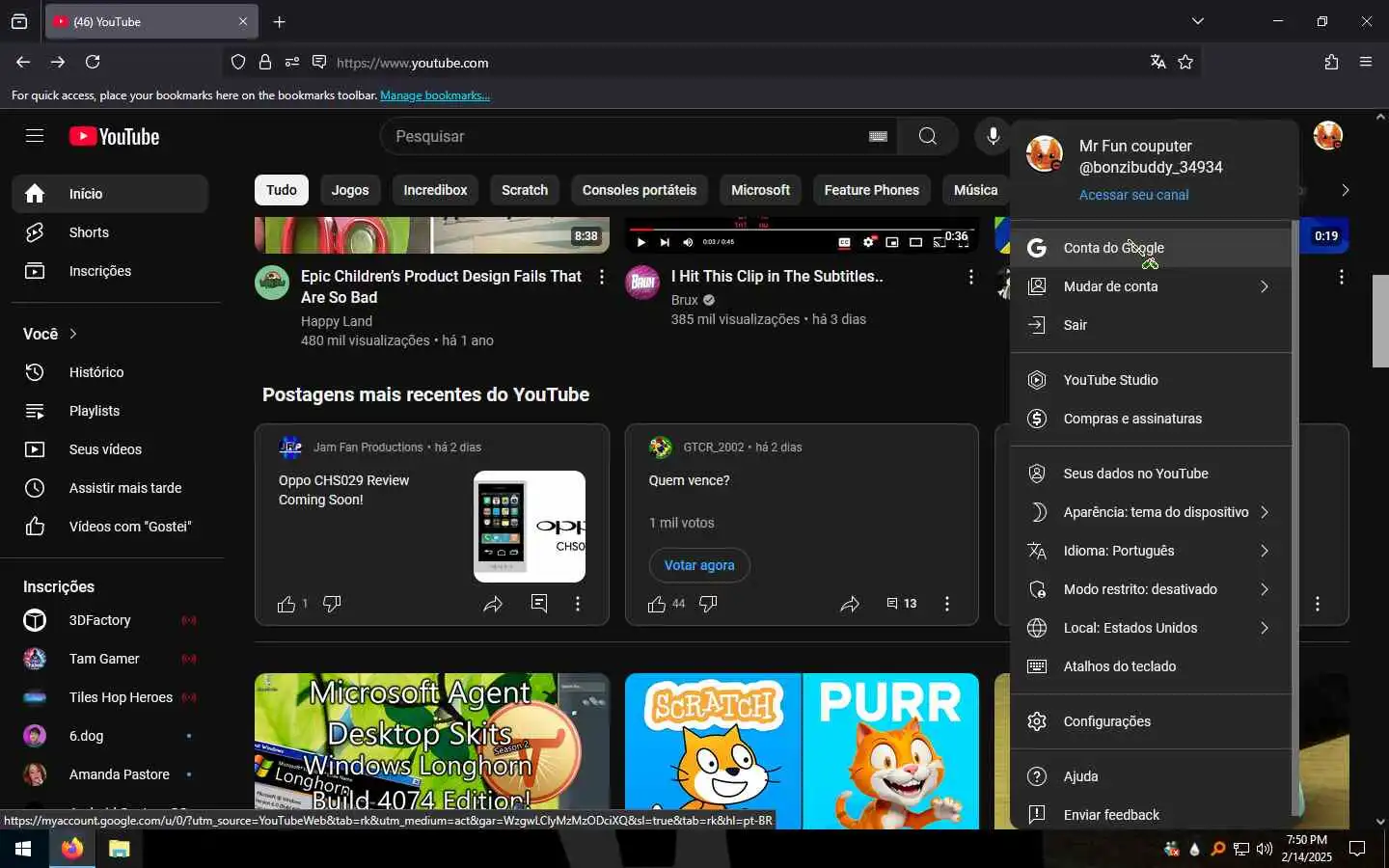Click Votar agora button

[699, 565]
